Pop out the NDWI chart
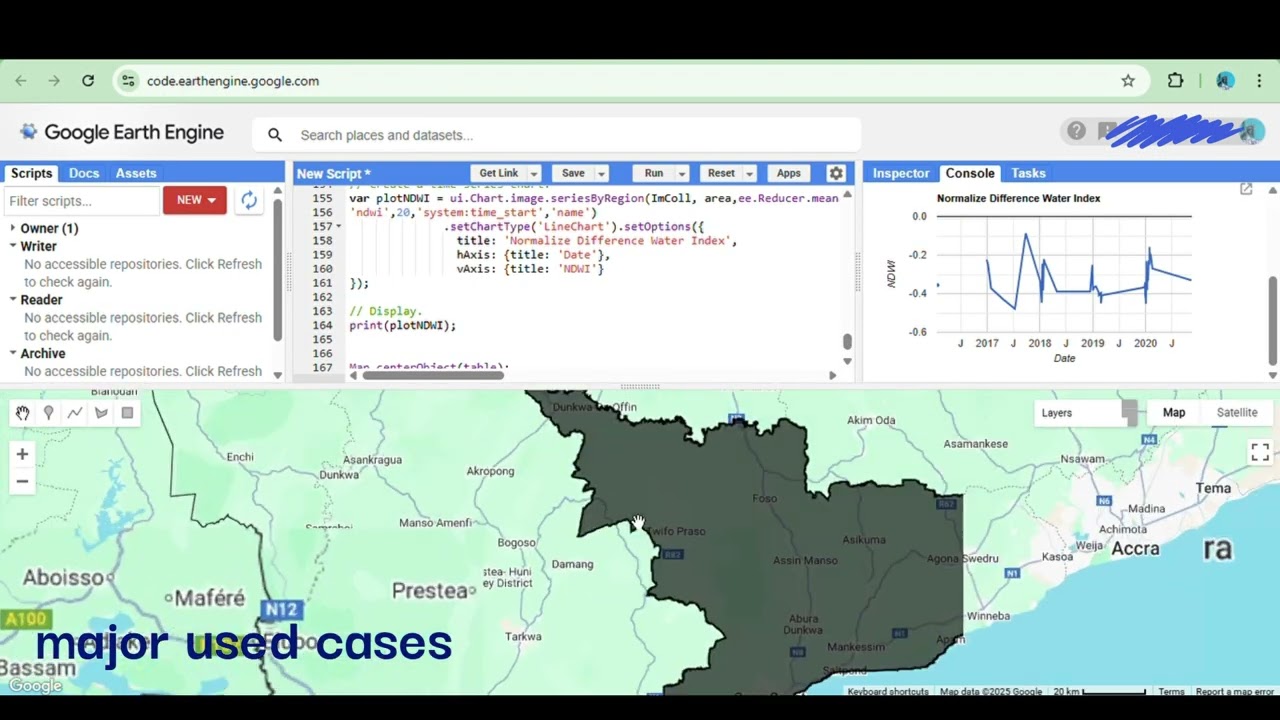The height and width of the screenshot is (720, 1280). tap(1246, 189)
